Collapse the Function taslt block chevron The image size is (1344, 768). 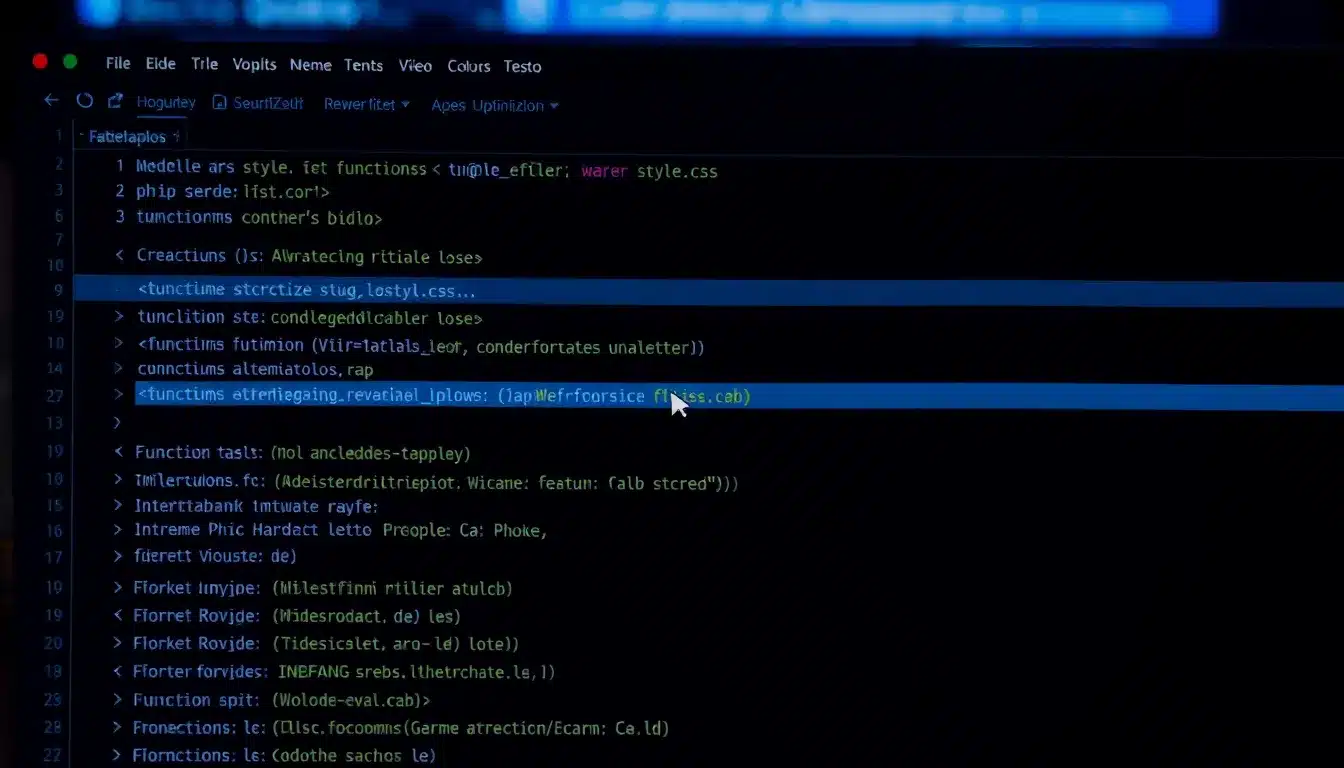click(119, 453)
